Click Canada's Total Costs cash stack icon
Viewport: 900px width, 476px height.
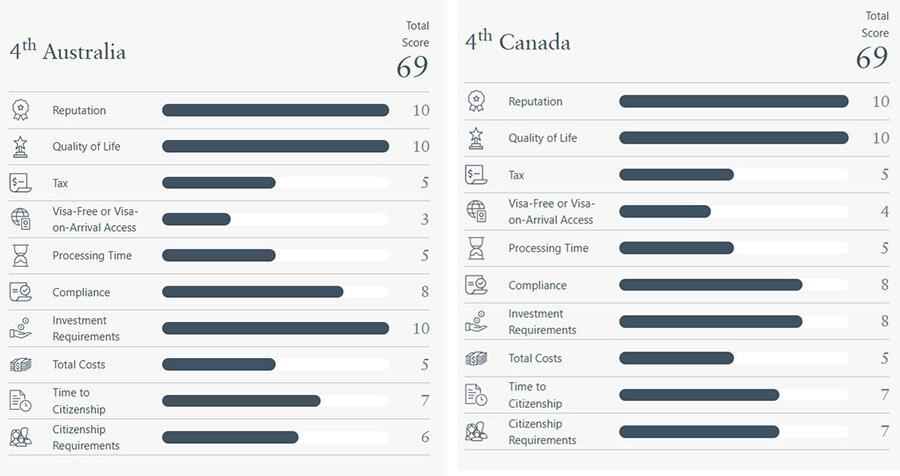click(476, 359)
